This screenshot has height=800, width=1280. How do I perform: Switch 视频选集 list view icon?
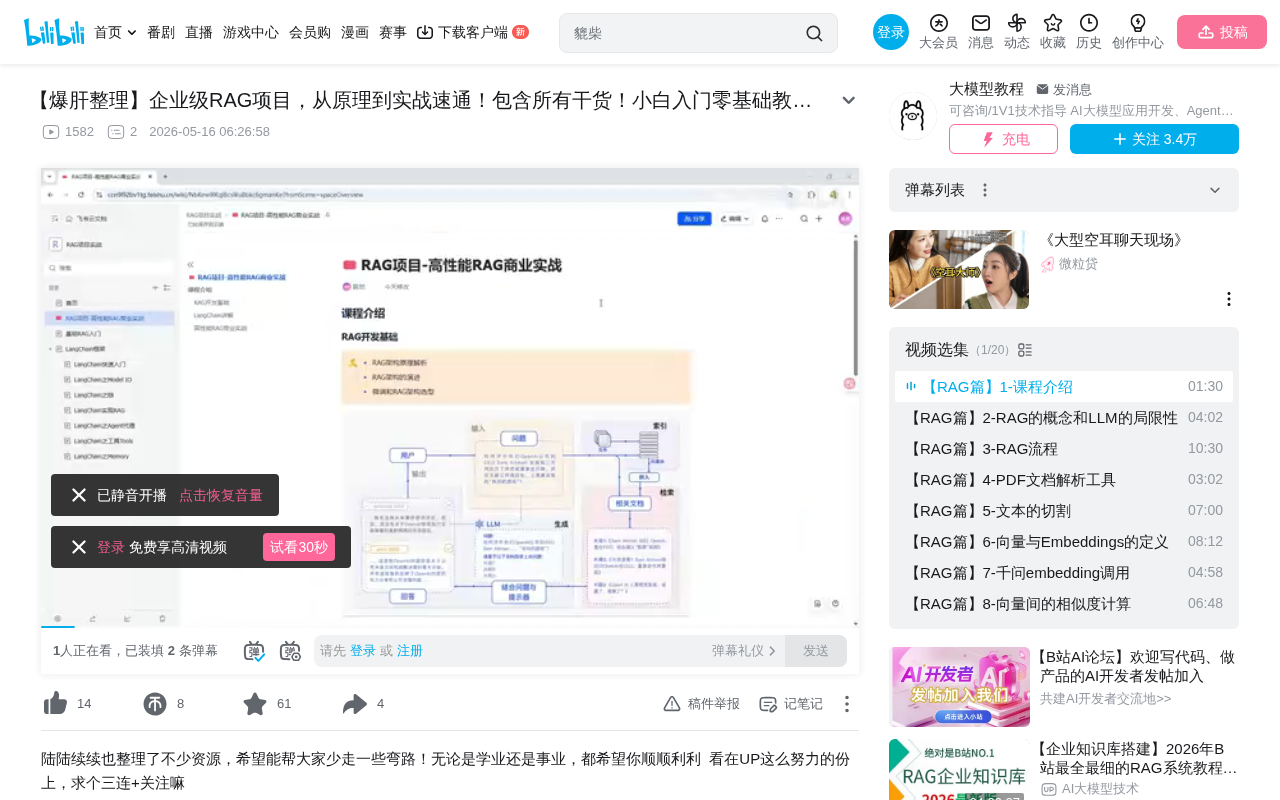coord(1025,350)
